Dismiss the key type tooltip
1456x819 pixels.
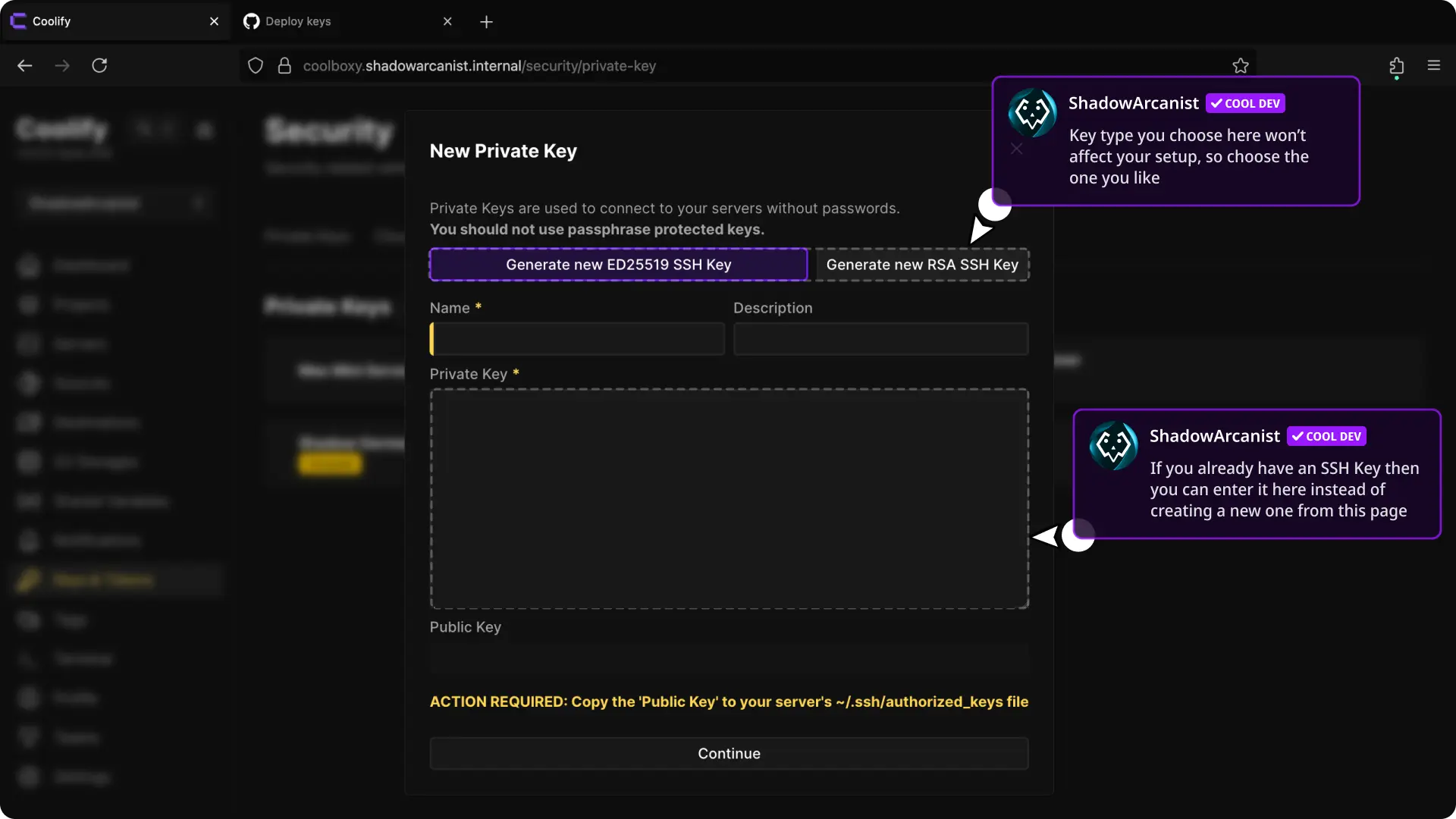tap(1016, 149)
